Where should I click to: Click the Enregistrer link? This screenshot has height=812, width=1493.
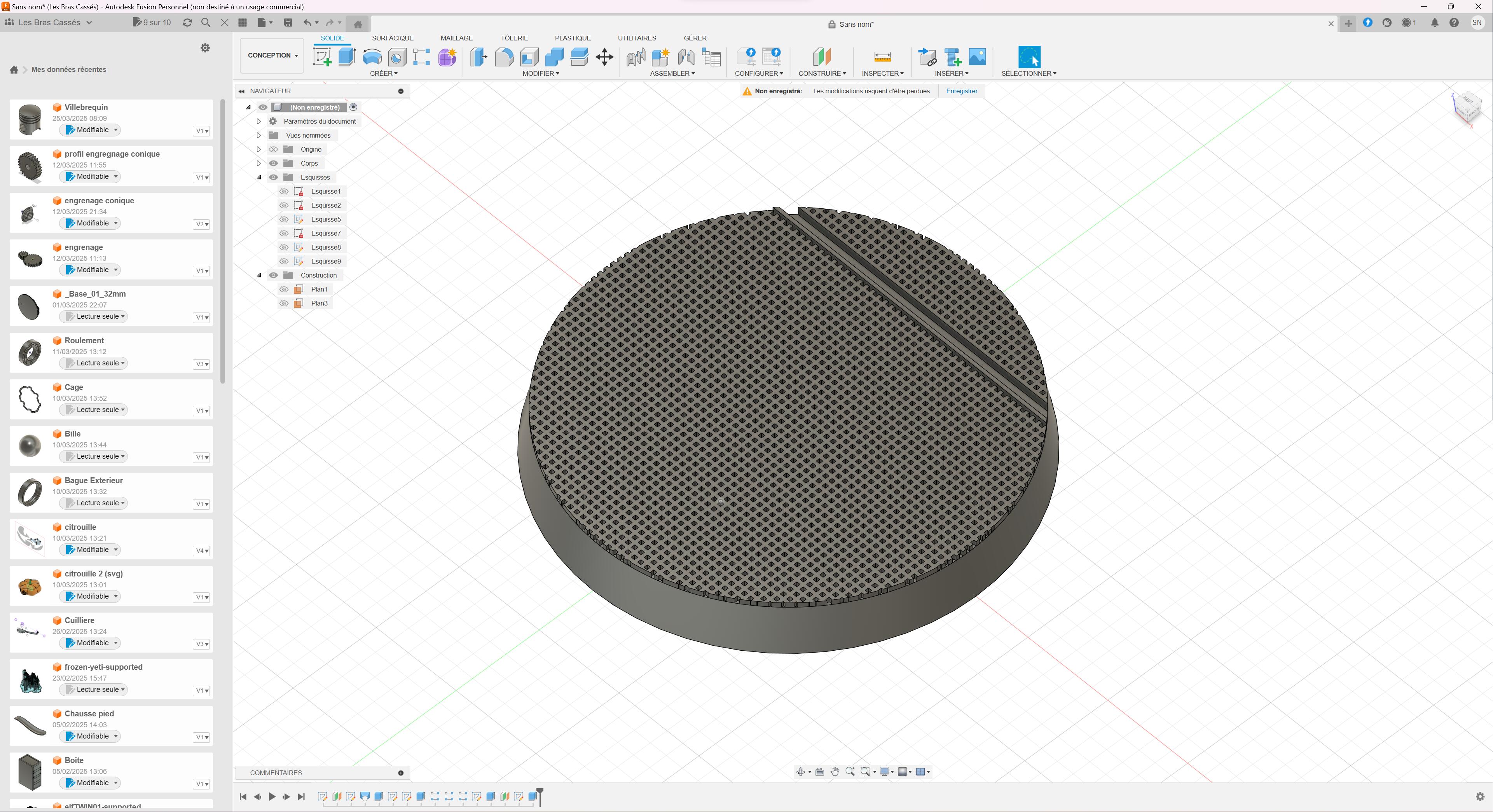[x=962, y=91]
